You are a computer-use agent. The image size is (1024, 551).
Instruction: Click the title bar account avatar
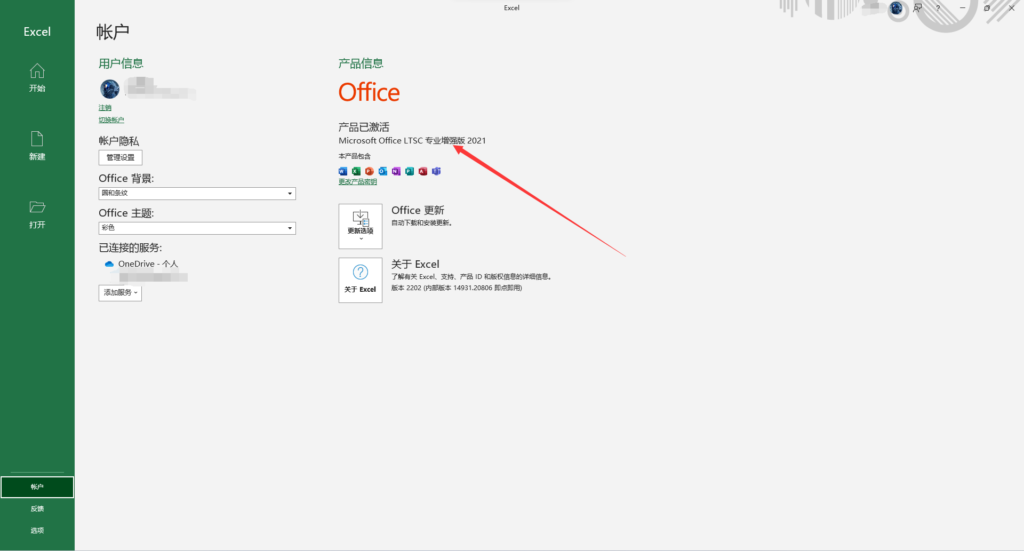pos(896,8)
